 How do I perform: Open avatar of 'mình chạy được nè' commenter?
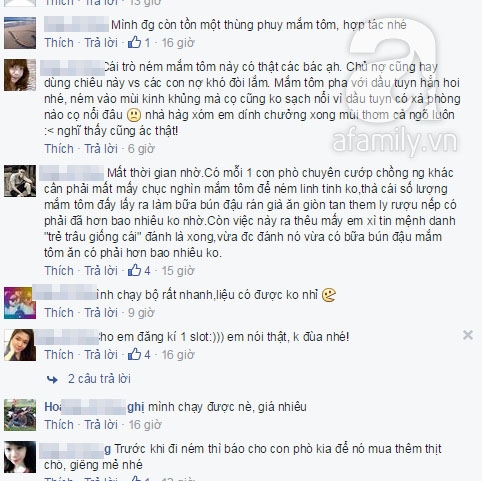click(20, 415)
